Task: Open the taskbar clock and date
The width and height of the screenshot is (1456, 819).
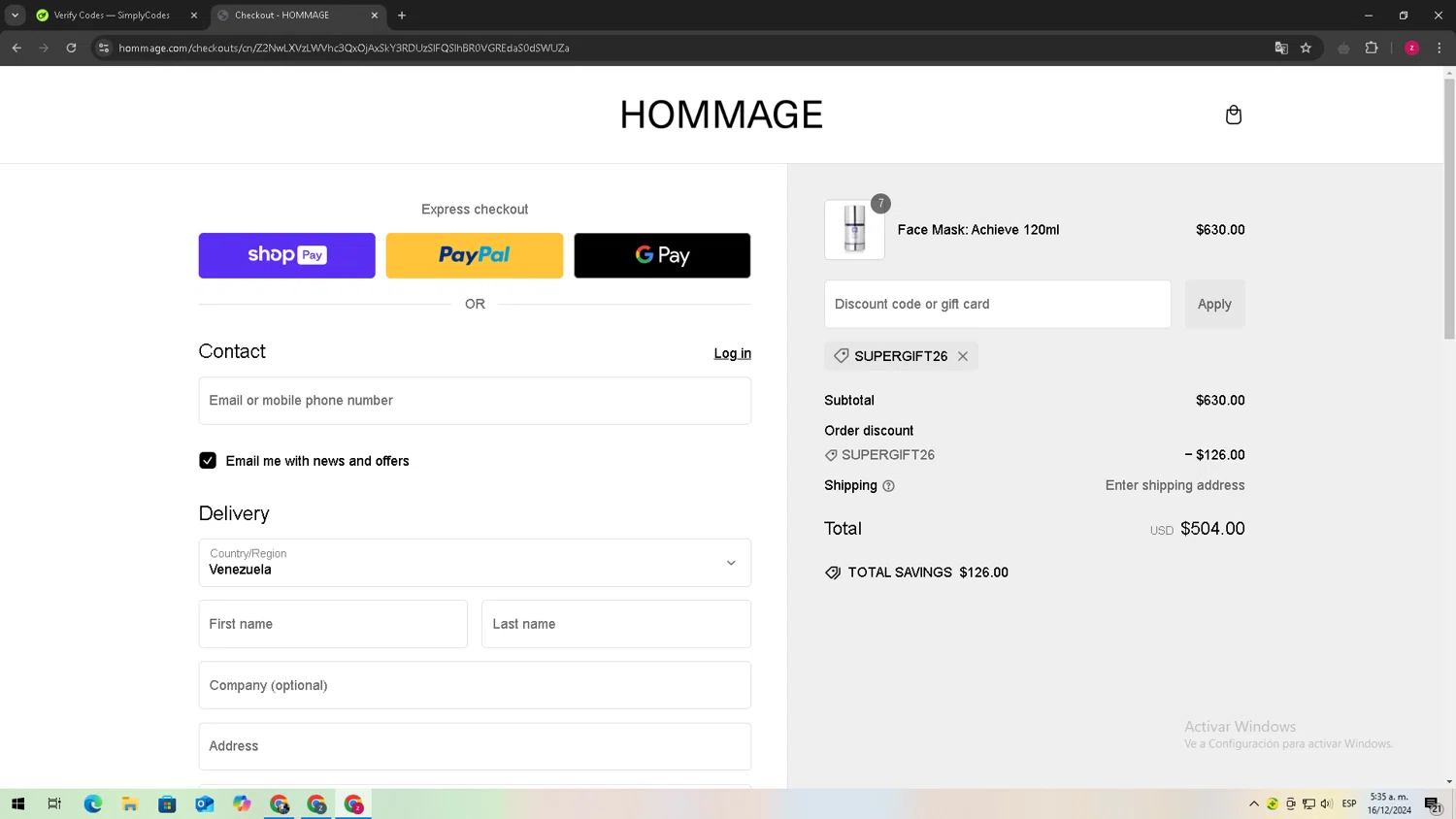Action: point(1390,803)
